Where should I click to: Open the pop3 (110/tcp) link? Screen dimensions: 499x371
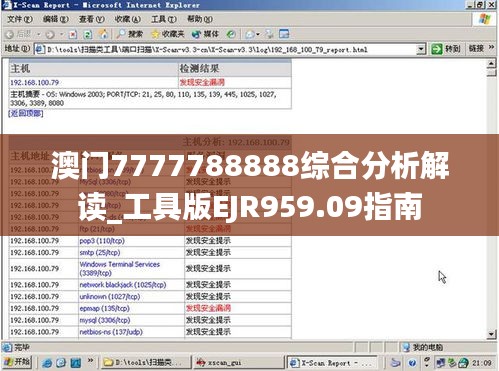[x=102, y=241]
